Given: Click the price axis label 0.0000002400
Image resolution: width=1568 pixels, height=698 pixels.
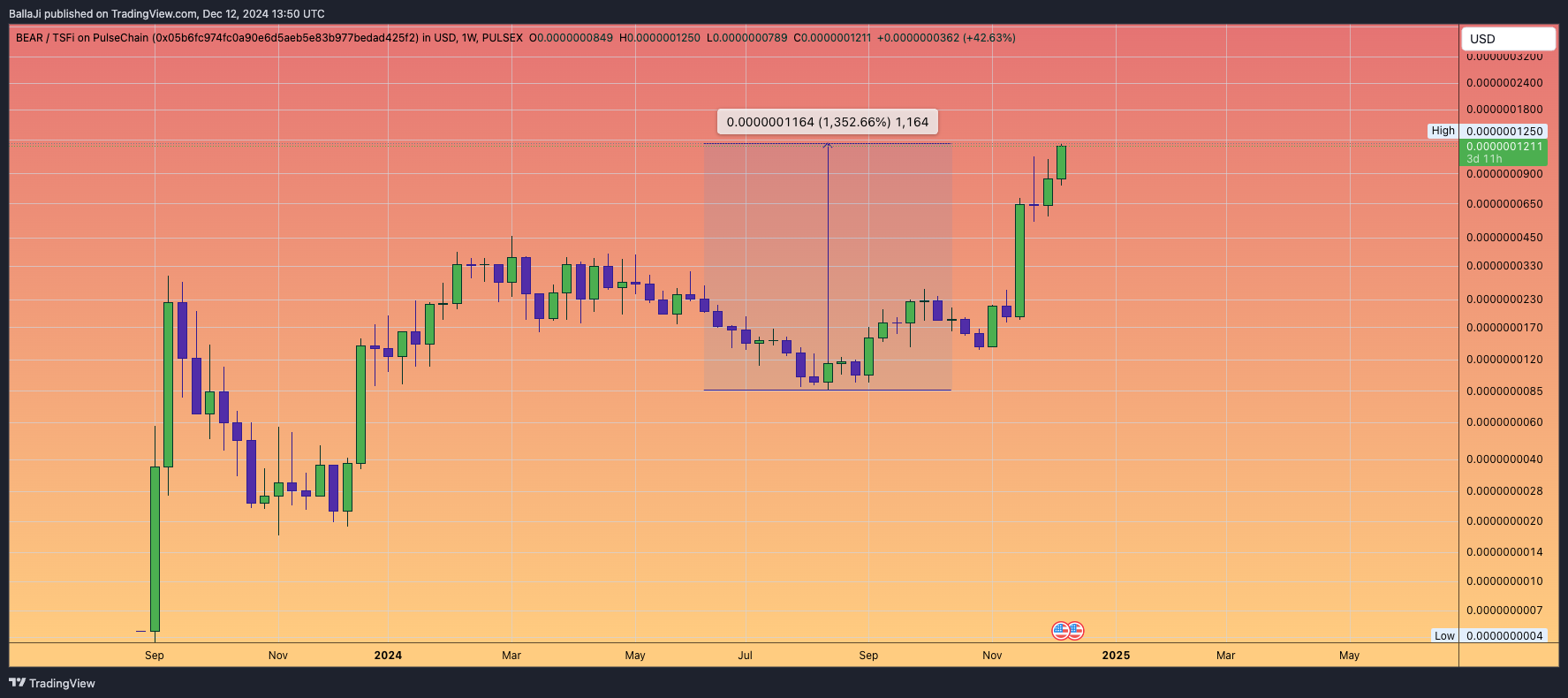Looking at the screenshot, I should (x=1504, y=83).
